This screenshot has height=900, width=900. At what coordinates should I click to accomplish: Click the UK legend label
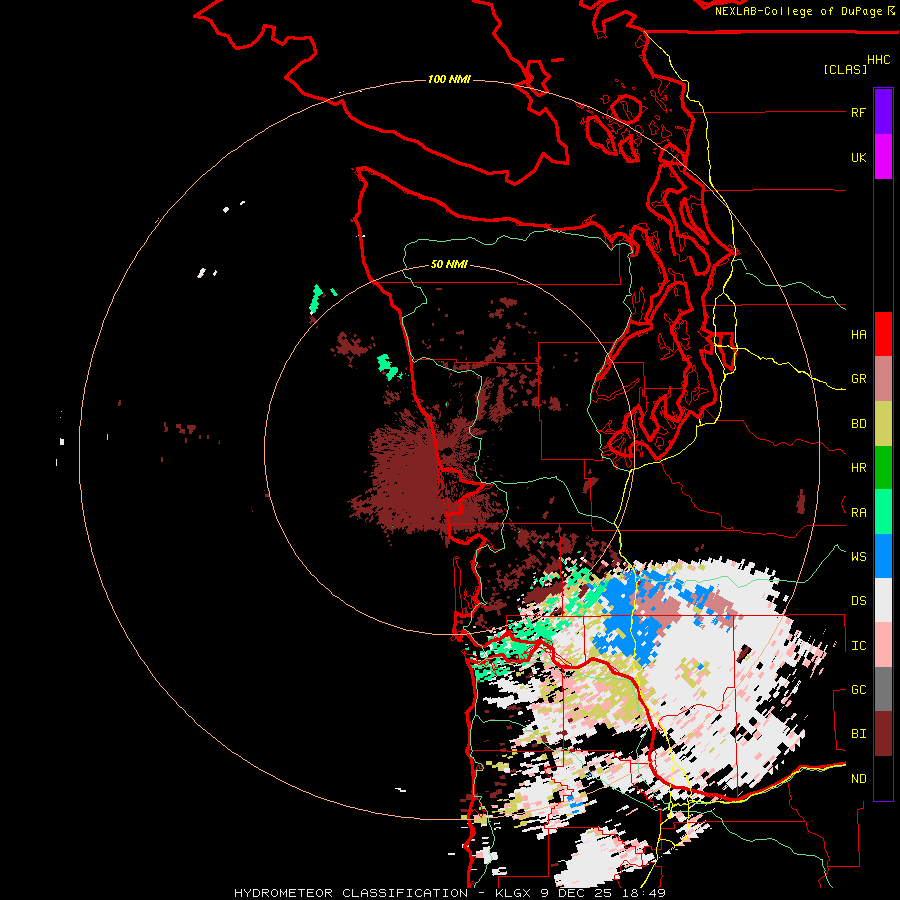pyautogui.click(x=858, y=157)
